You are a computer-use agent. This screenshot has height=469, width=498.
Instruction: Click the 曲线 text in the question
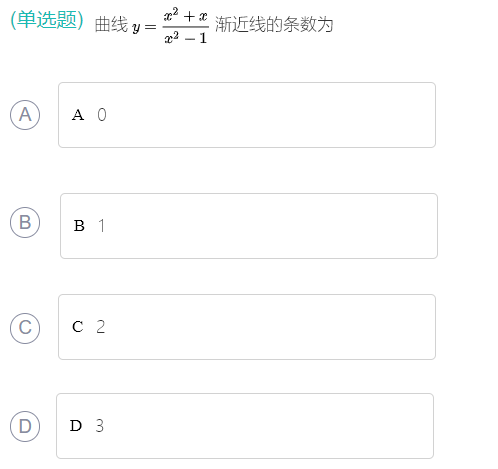111,25
